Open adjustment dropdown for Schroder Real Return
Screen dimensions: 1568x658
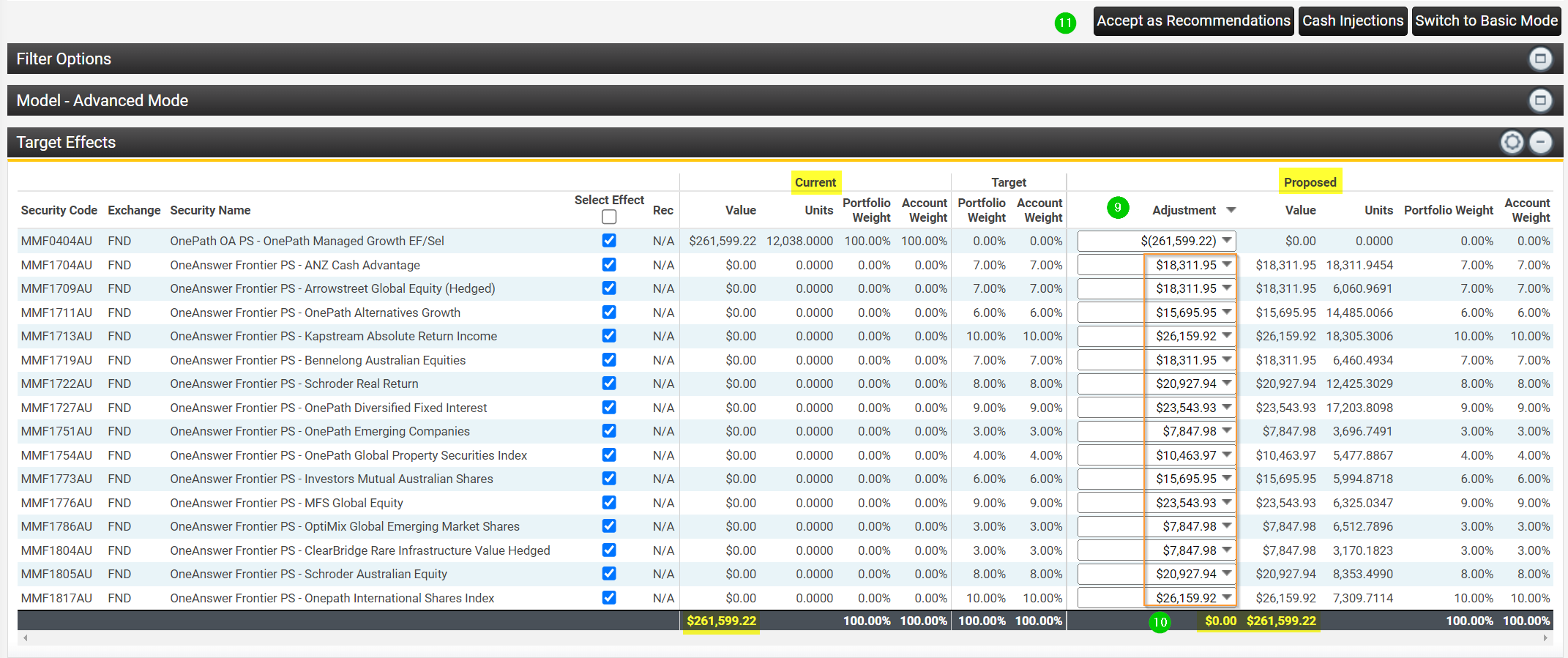(1227, 383)
